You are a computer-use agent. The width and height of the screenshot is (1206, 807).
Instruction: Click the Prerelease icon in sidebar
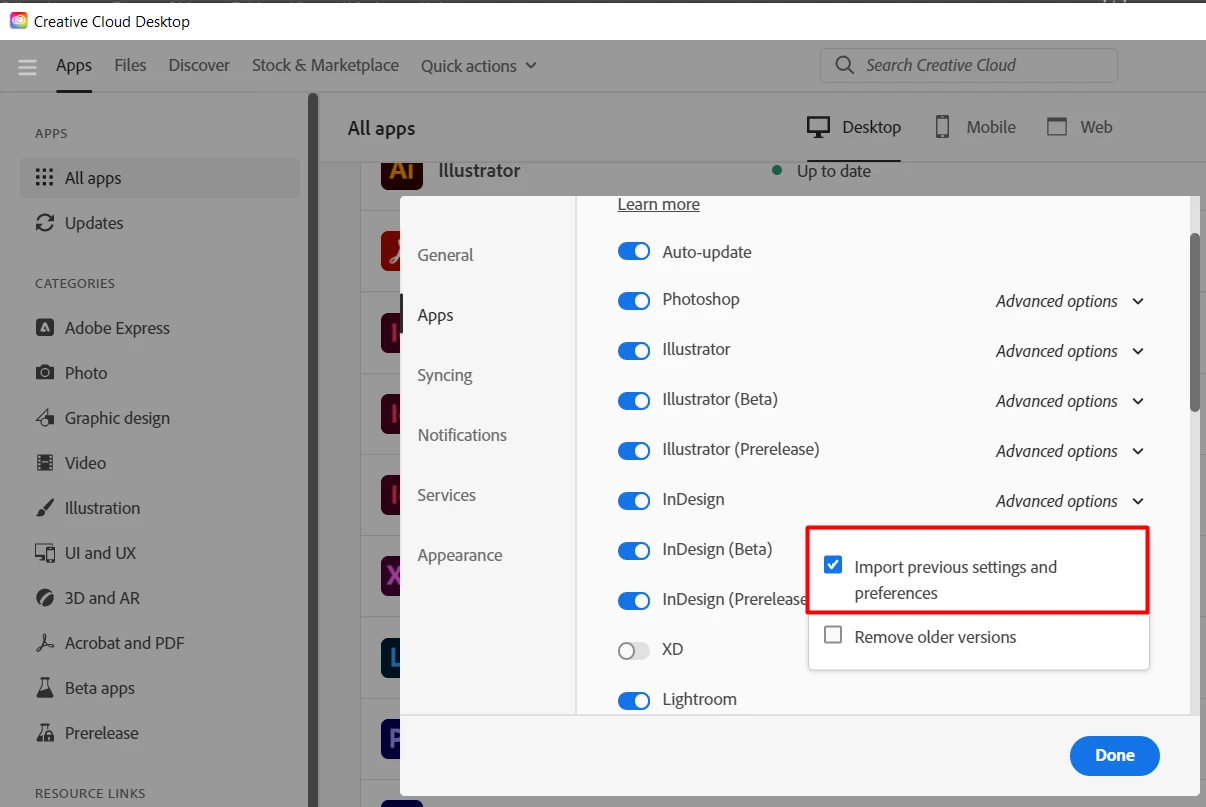click(x=44, y=733)
